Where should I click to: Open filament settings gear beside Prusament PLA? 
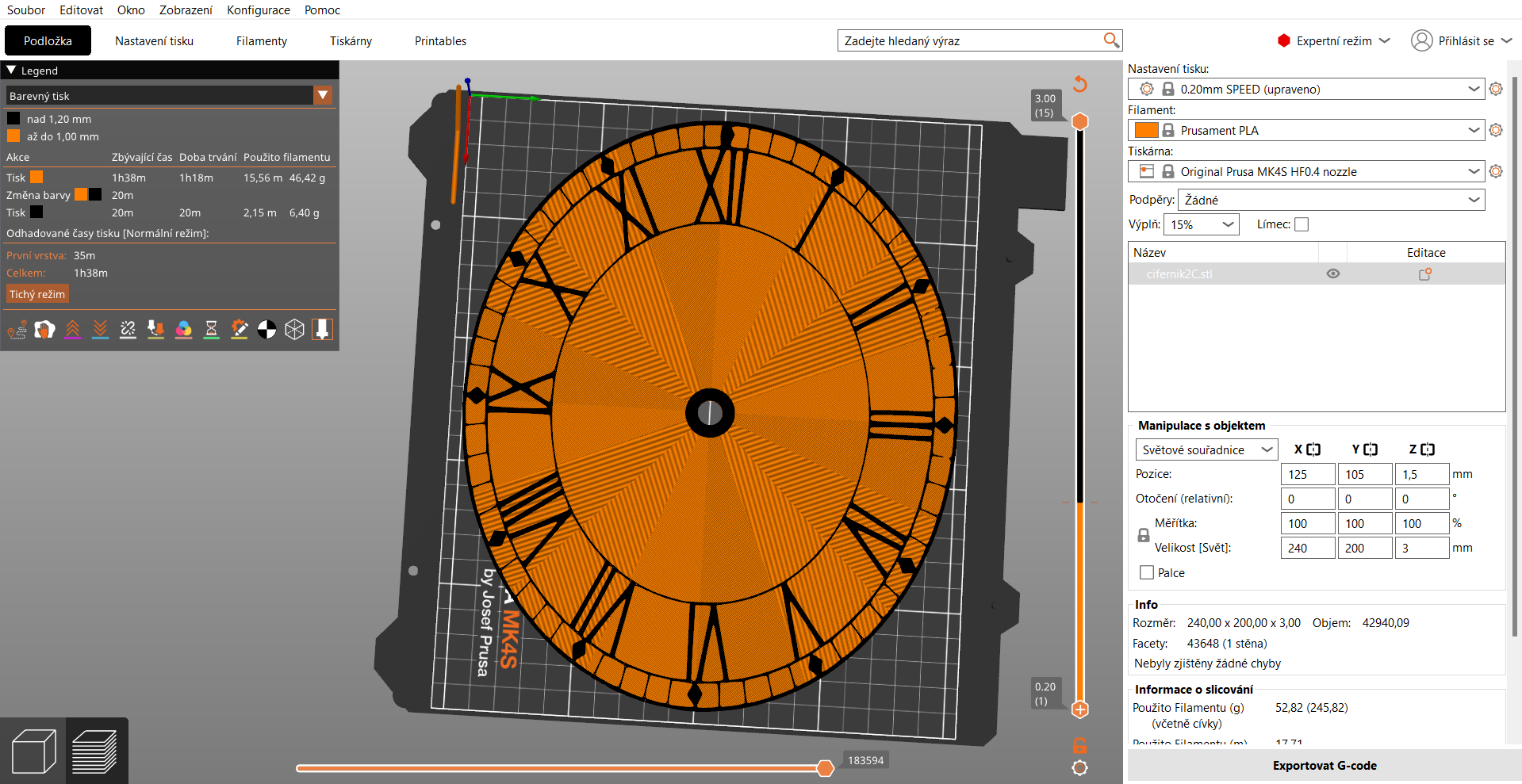point(1496,130)
